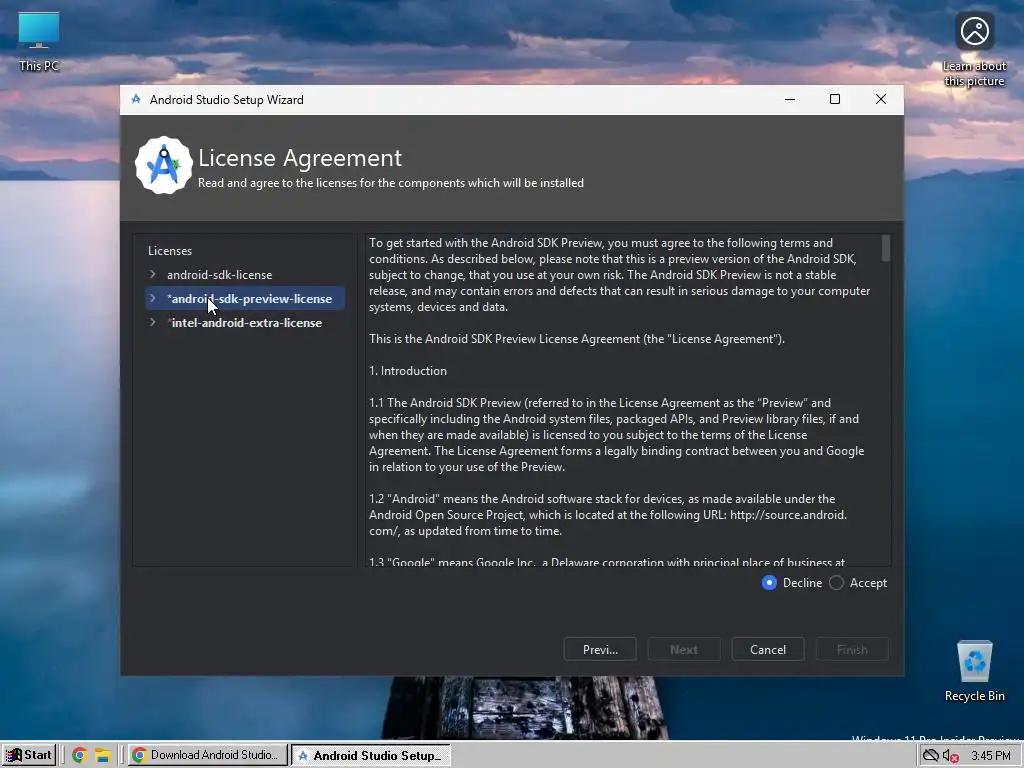Viewport: 1024px width, 768px height.
Task: Click the Android Studio title bar icon
Action: (x=136, y=99)
